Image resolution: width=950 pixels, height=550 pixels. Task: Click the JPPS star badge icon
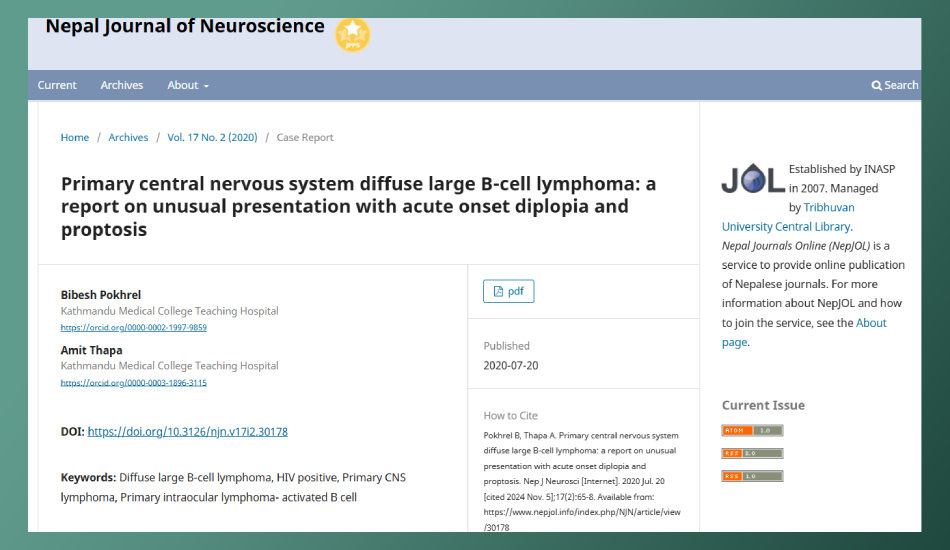click(353, 35)
